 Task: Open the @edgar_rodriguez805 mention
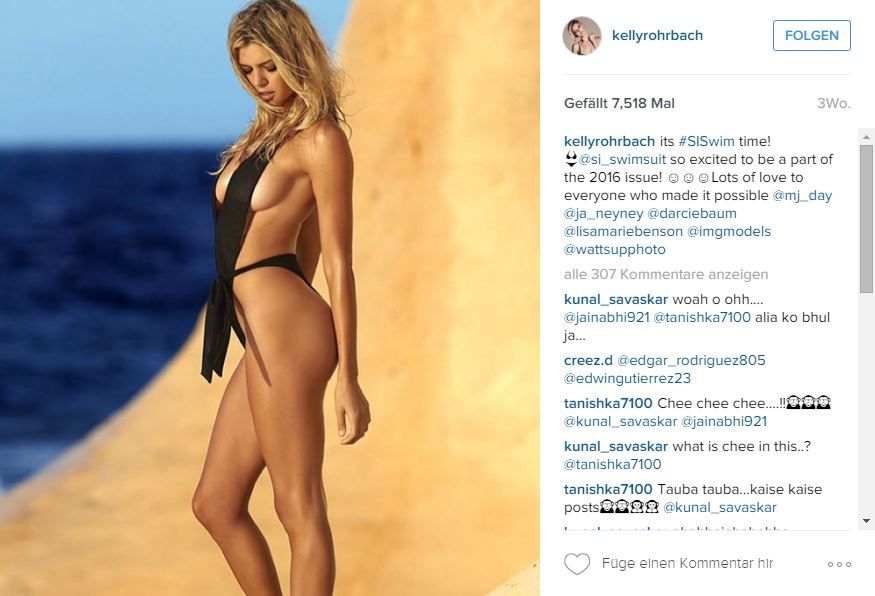[691, 361]
